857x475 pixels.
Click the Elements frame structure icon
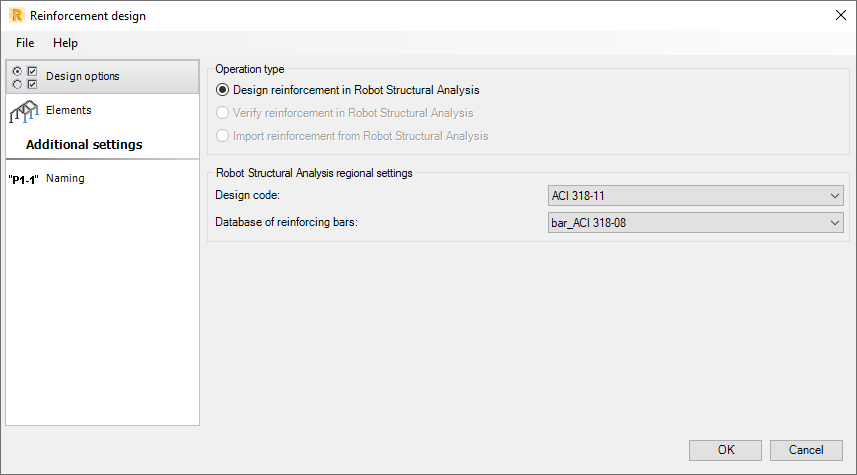tap(23, 111)
